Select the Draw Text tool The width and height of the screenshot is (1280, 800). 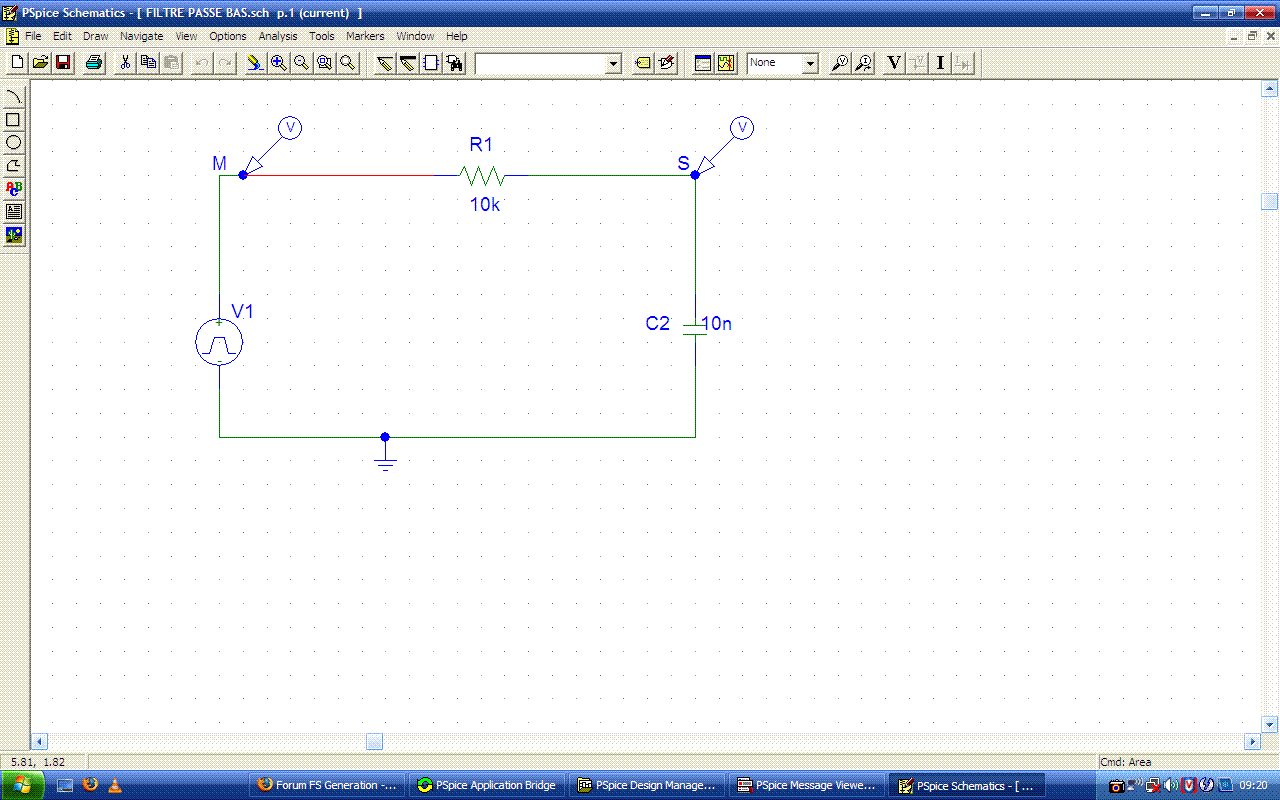pos(14,188)
